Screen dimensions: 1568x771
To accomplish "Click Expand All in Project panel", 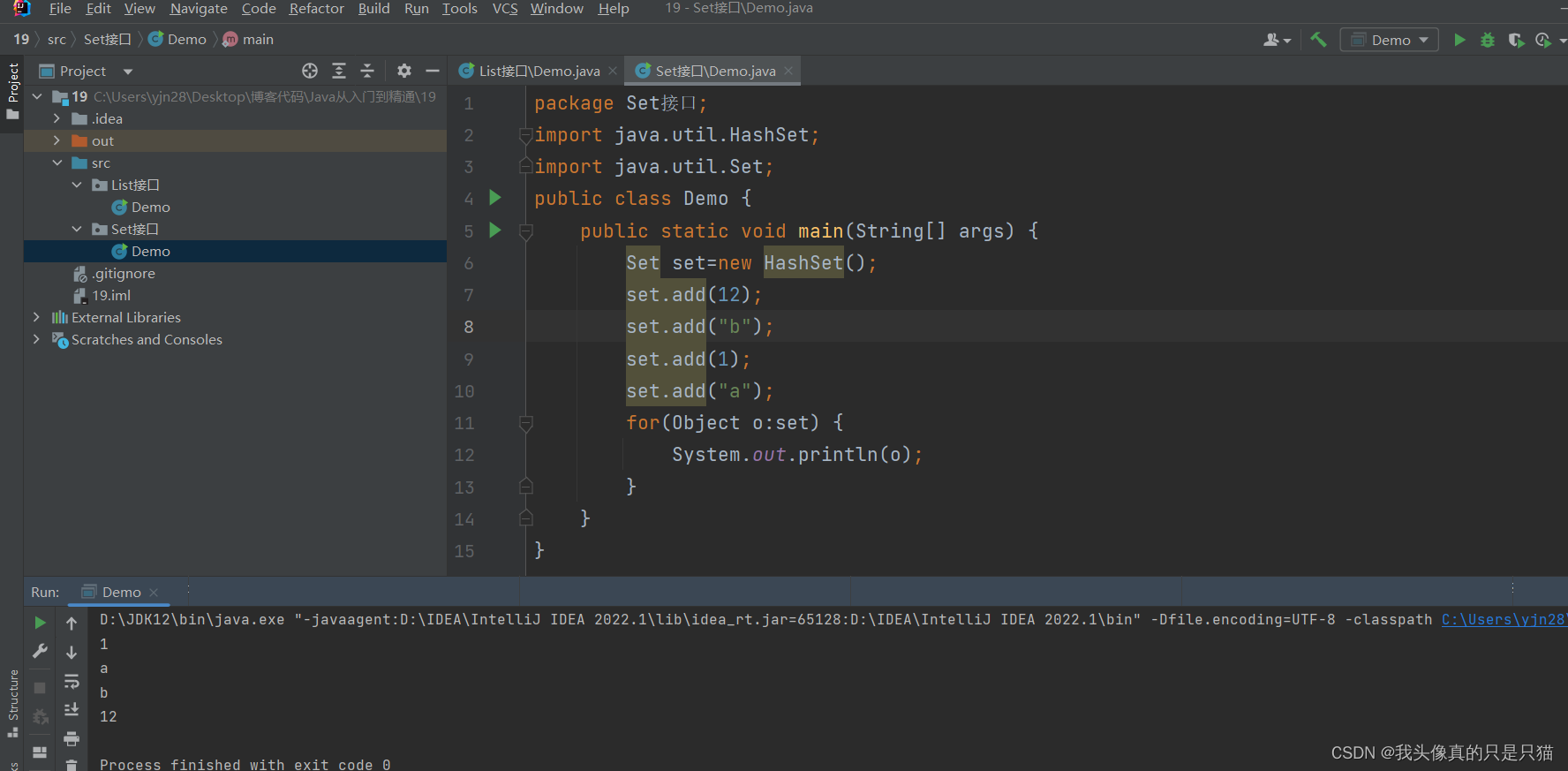I will click(x=339, y=71).
